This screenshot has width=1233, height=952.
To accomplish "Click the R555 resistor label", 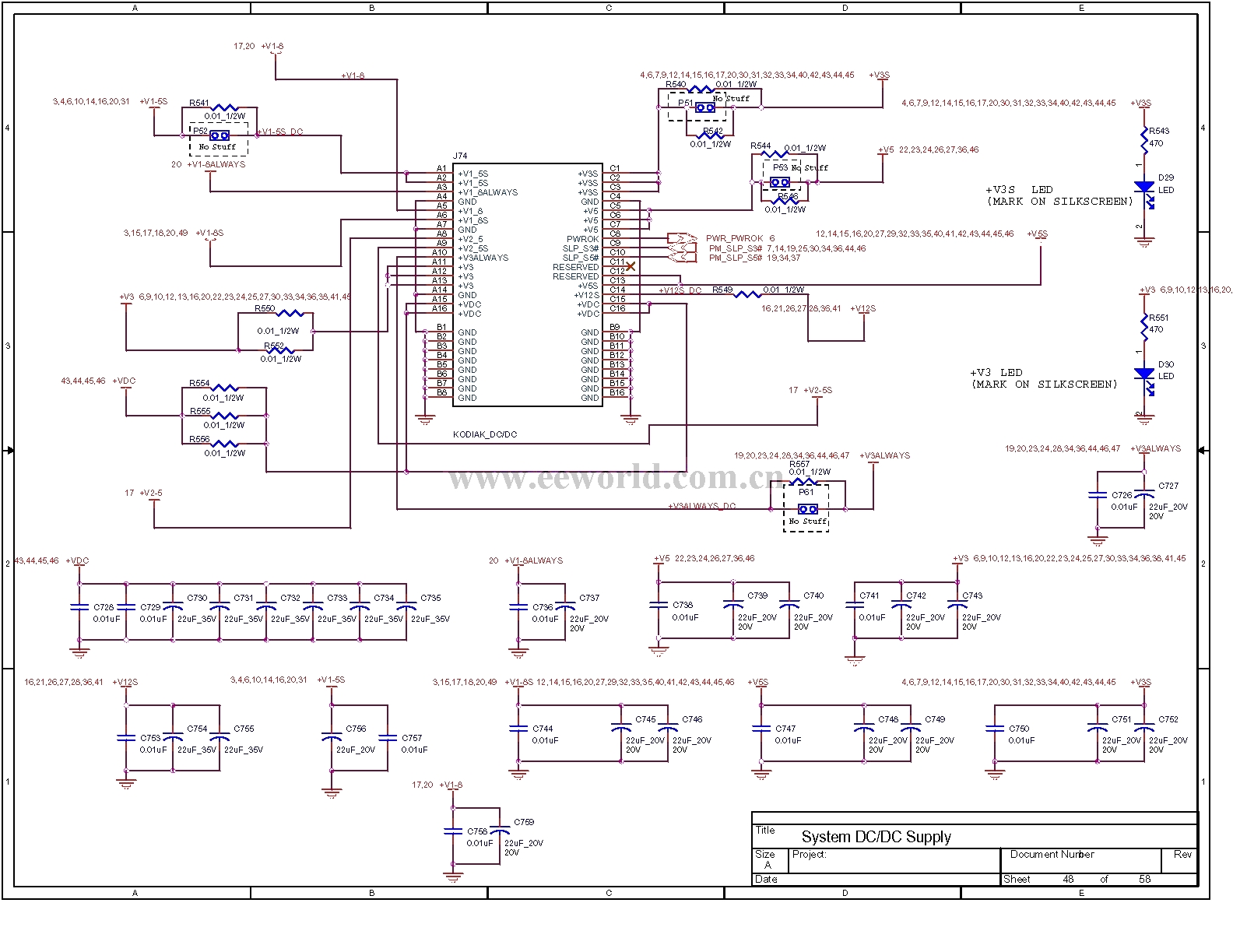I will click(200, 411).
